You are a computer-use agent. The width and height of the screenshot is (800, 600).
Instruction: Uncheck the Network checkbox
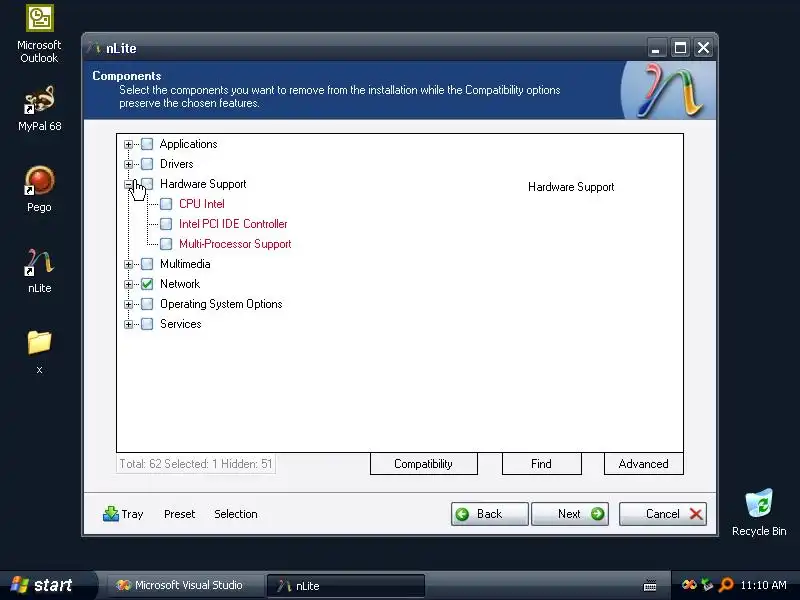click(147, 284)
